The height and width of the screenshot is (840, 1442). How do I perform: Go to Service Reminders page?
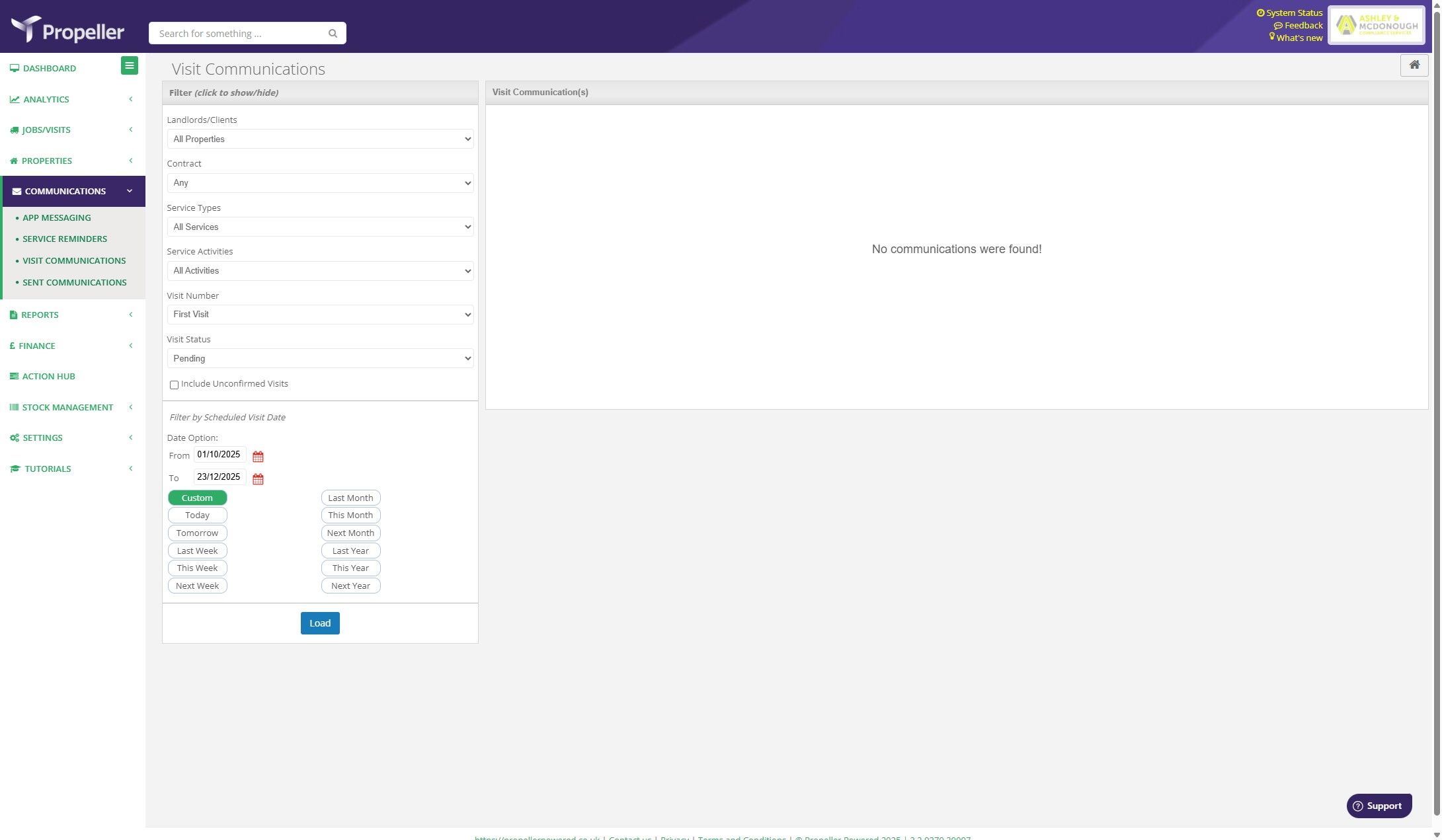[65, 239]
